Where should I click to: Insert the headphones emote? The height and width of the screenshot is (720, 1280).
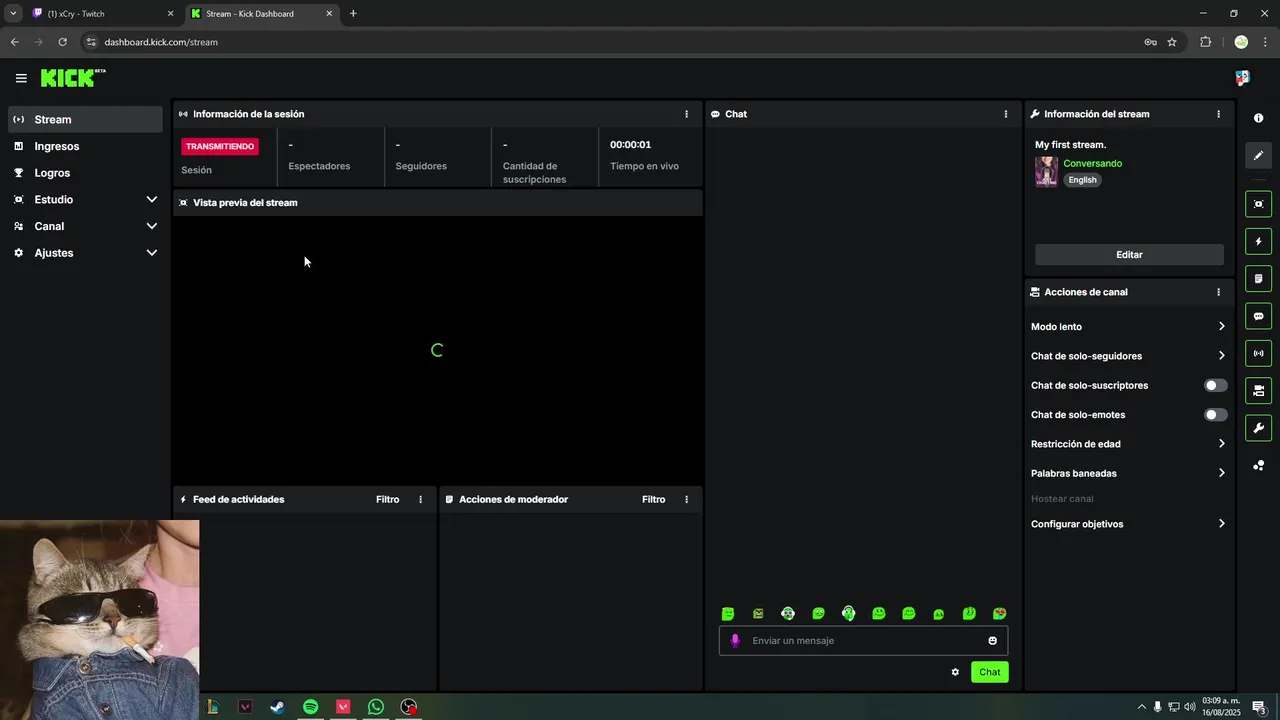(x=848, y=613)
